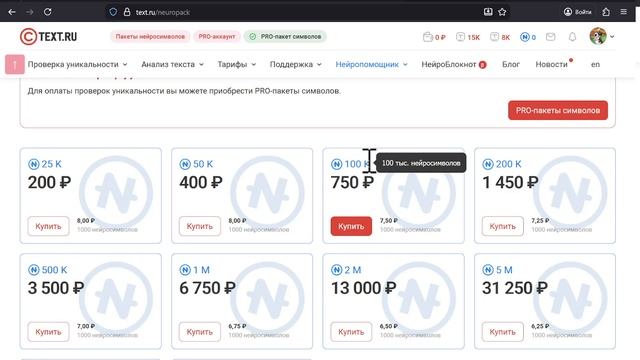Open the messages envelope icon
640x360 pixels.
pos(550,37)
